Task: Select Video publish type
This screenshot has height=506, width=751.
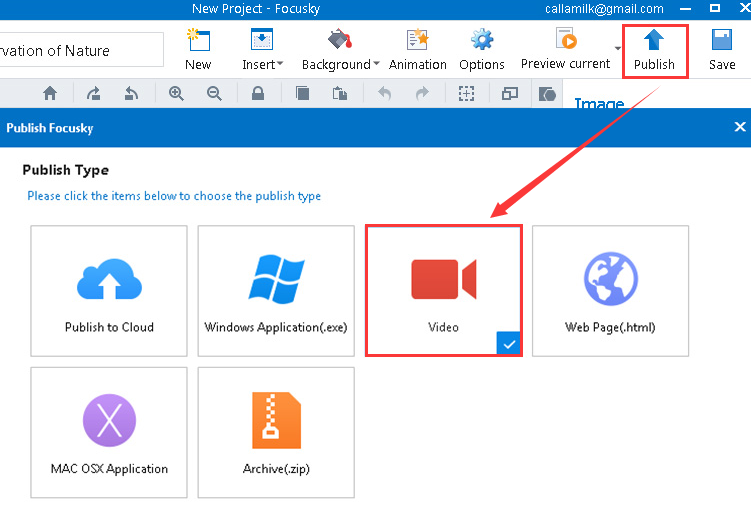Action: [x=443, y=290]
